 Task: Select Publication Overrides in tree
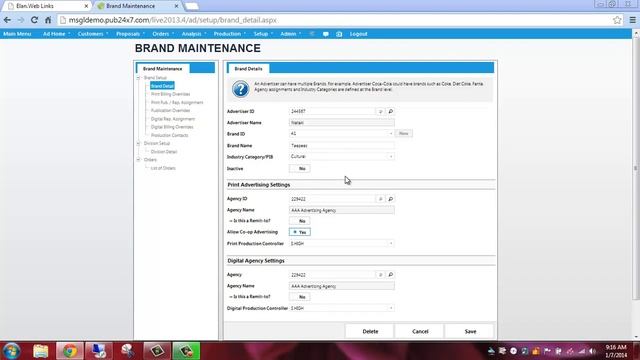pyautogui.click(x=170, y=111)
